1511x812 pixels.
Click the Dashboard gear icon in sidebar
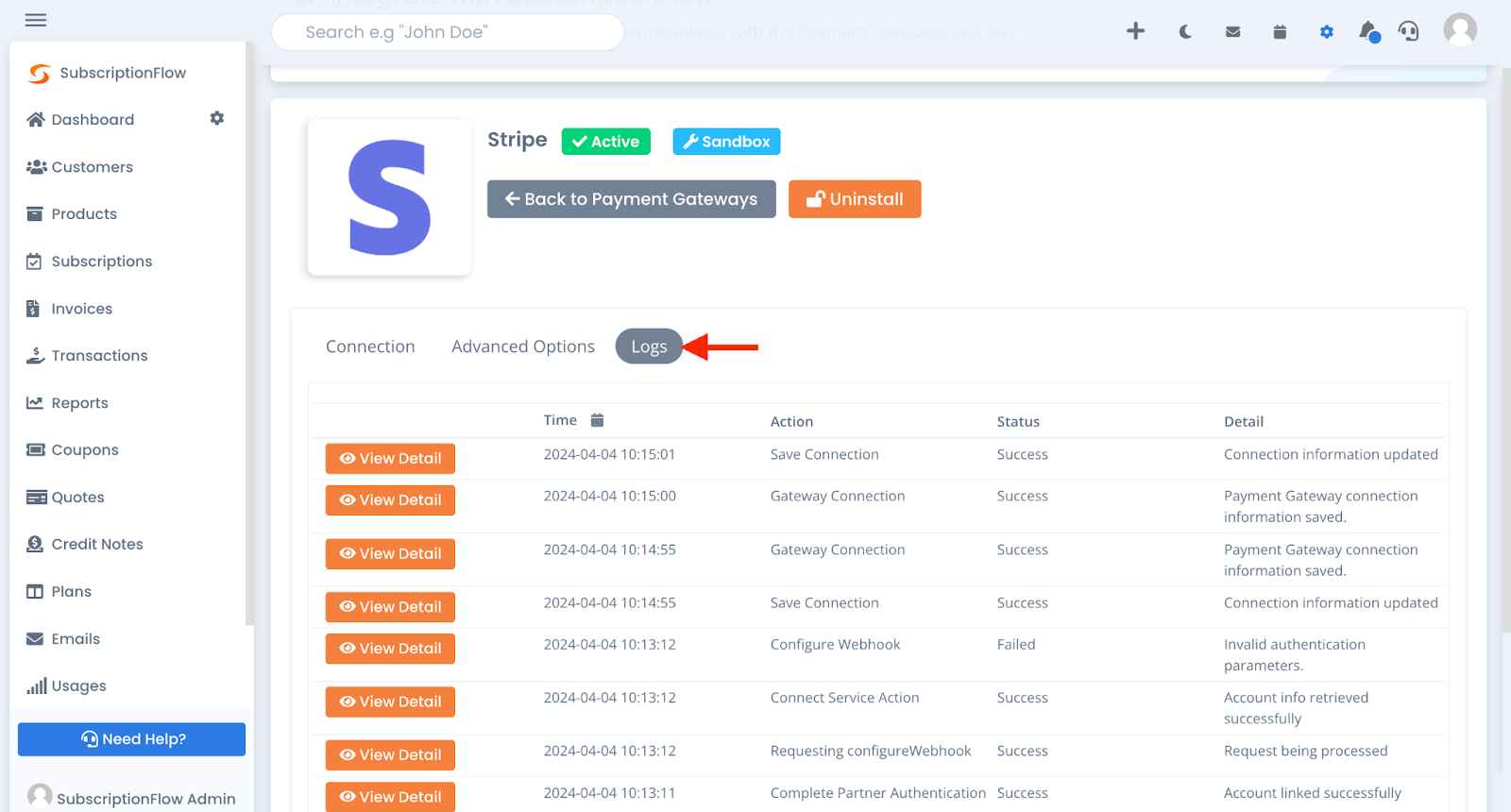(217, 118)
